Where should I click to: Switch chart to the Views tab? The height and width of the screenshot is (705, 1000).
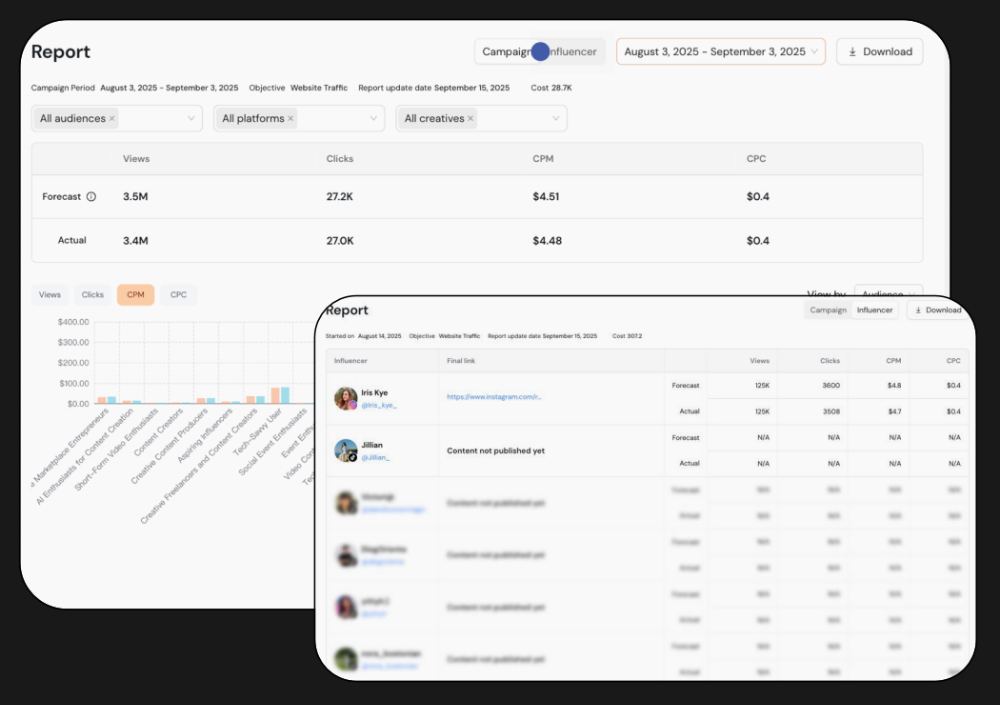coord(50,295)
